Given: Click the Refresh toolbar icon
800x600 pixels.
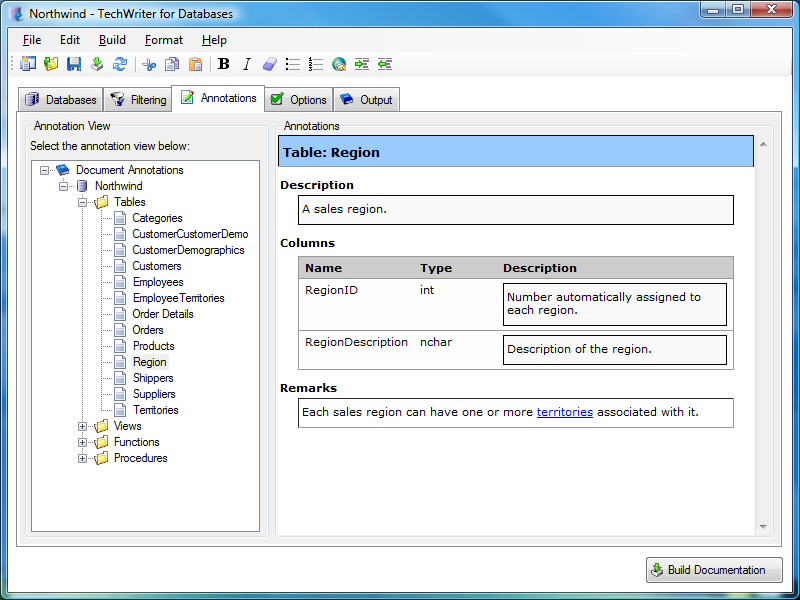Looking at the screenshot, I should click(x=120, y=64).
